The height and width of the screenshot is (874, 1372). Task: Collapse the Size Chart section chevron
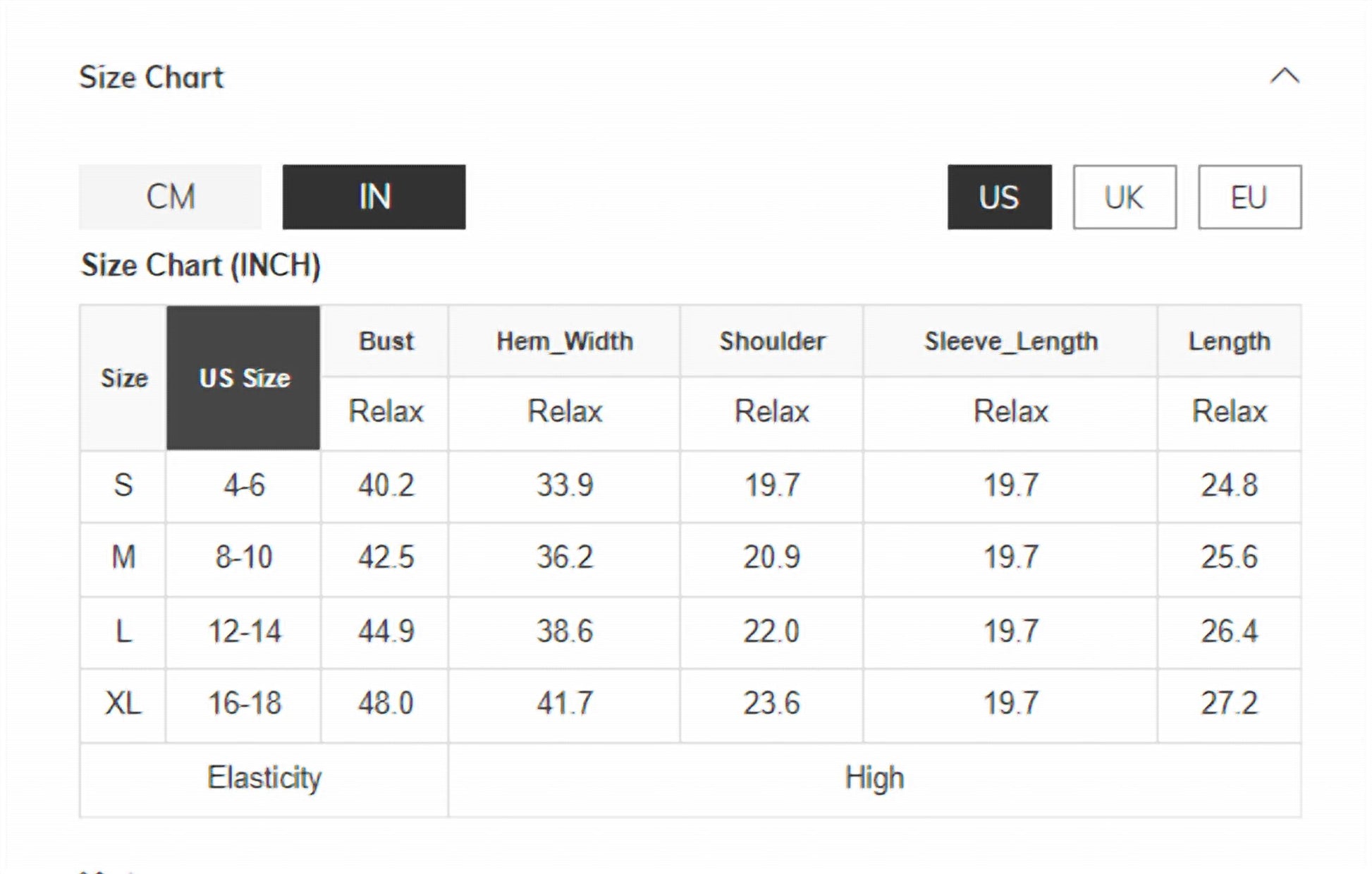(1284, 76)
